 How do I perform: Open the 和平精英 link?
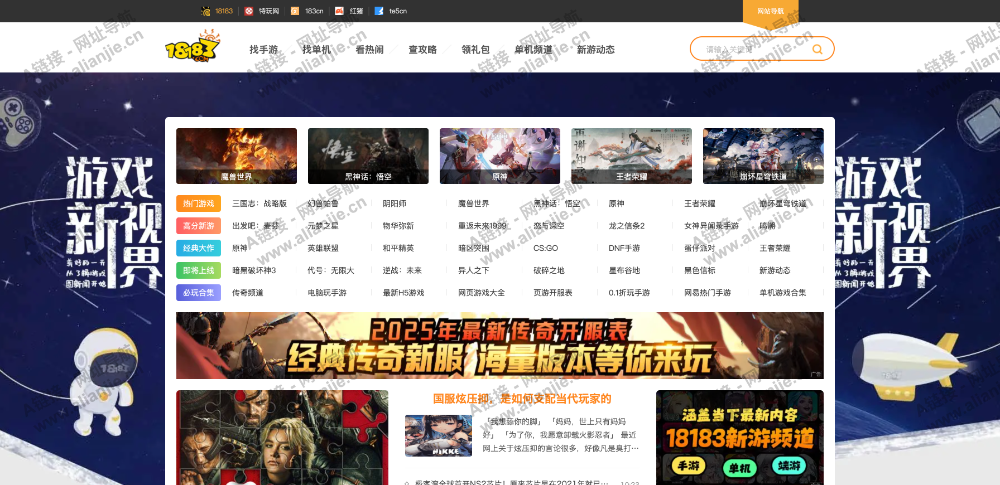point(398,248)
